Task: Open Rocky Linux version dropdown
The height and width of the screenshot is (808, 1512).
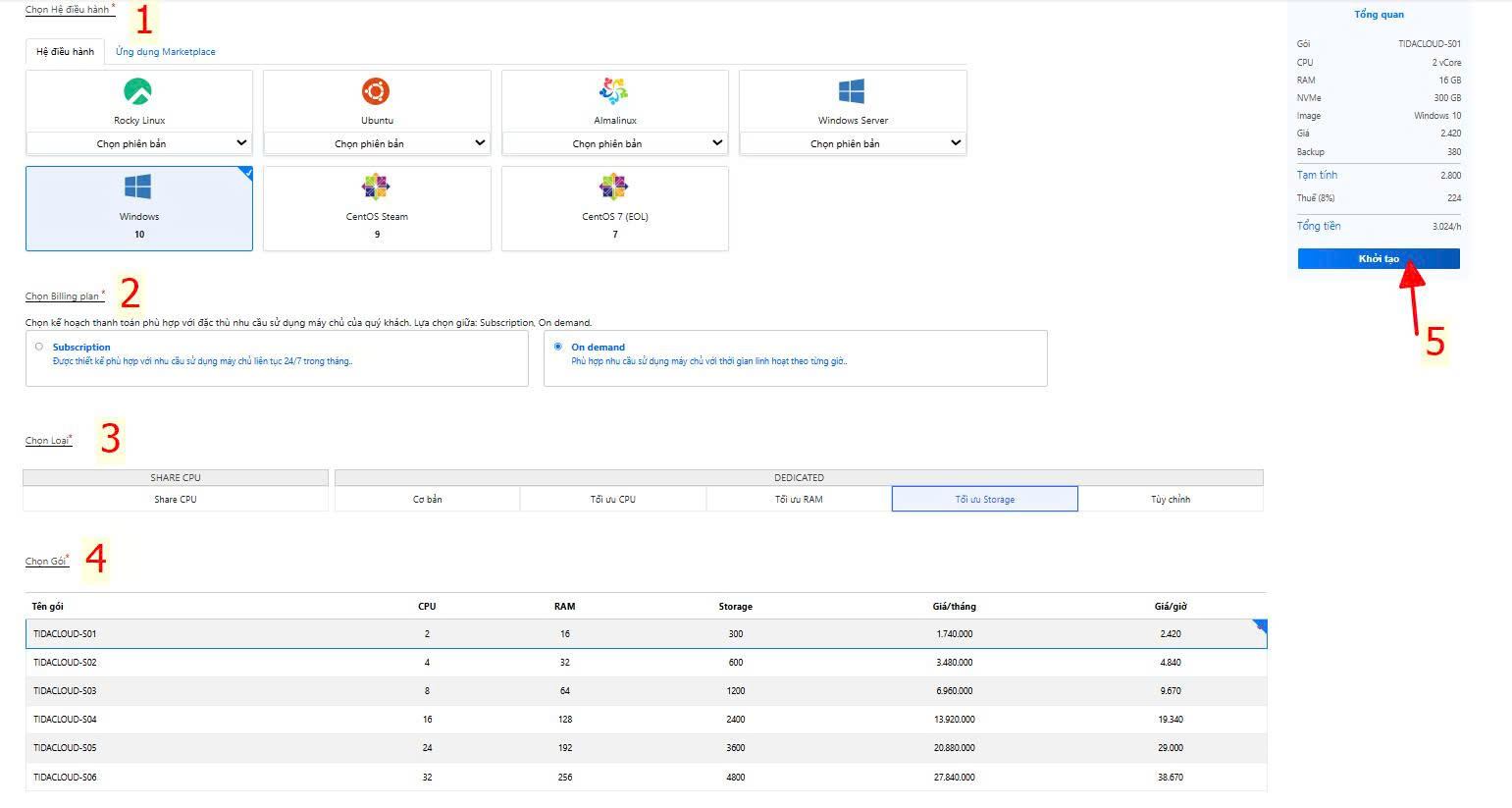Action: click(x=139, y=143)
